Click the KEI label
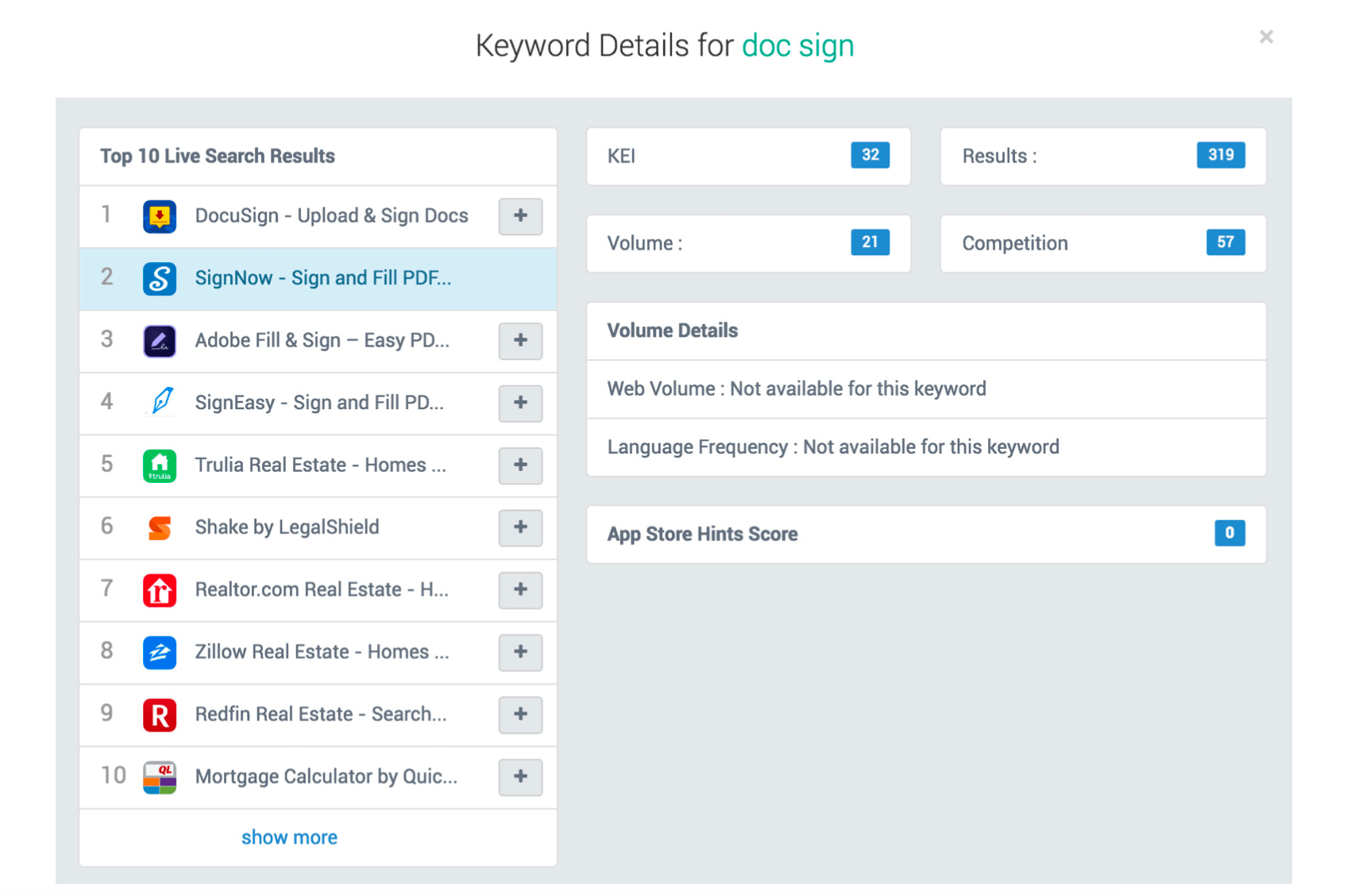Screen dimensions: 1347x896 [621, 156]
